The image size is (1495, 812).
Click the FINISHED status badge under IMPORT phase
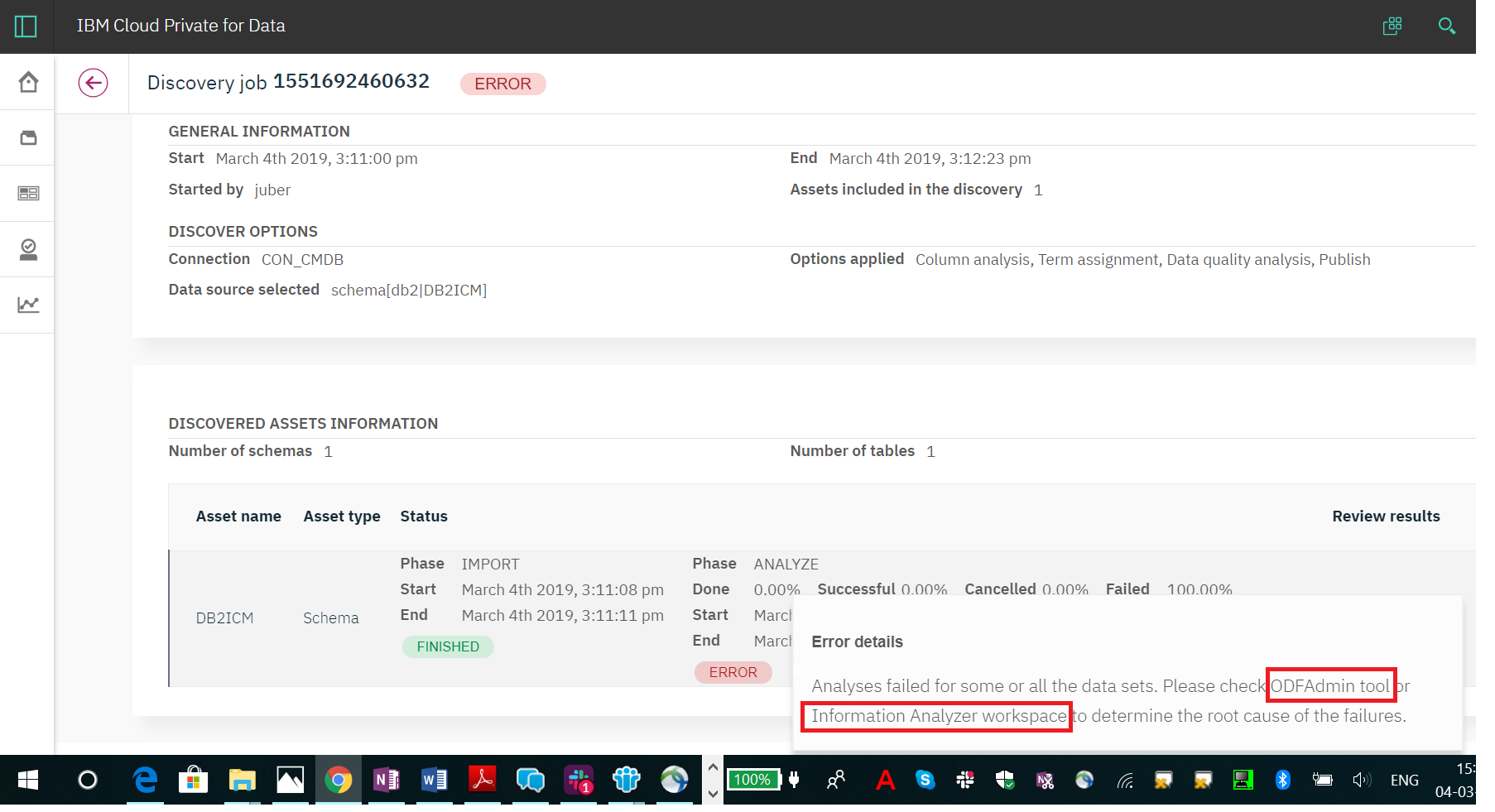[448, 646]
